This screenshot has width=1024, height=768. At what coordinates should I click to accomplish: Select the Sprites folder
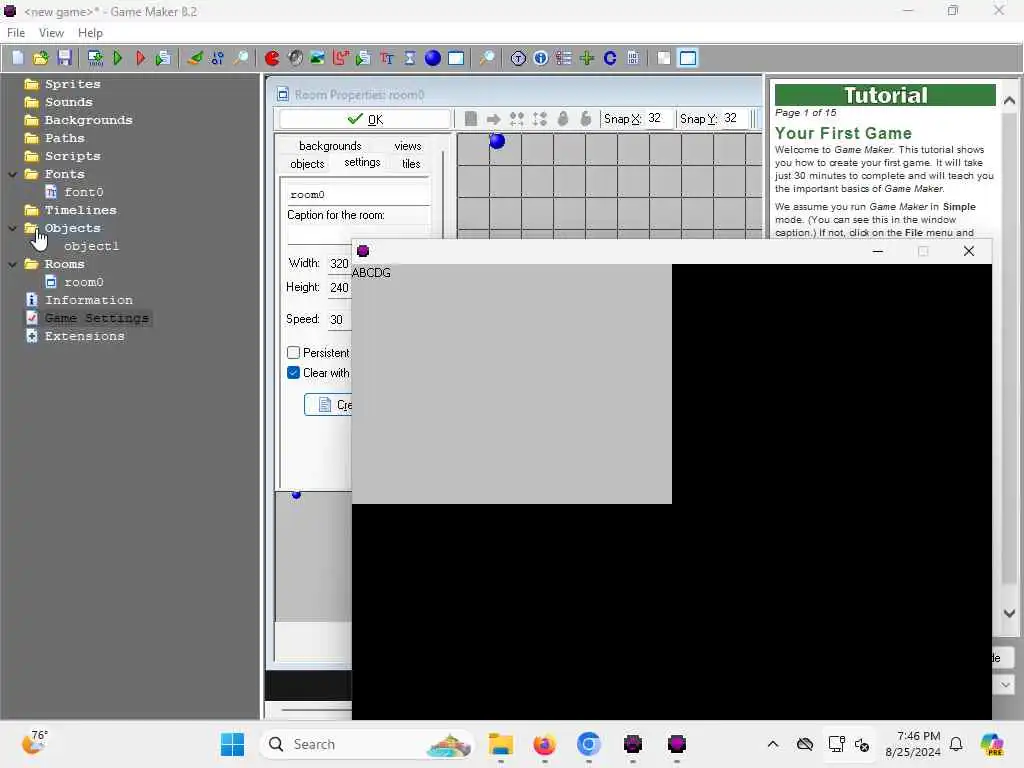click(72, 84)
